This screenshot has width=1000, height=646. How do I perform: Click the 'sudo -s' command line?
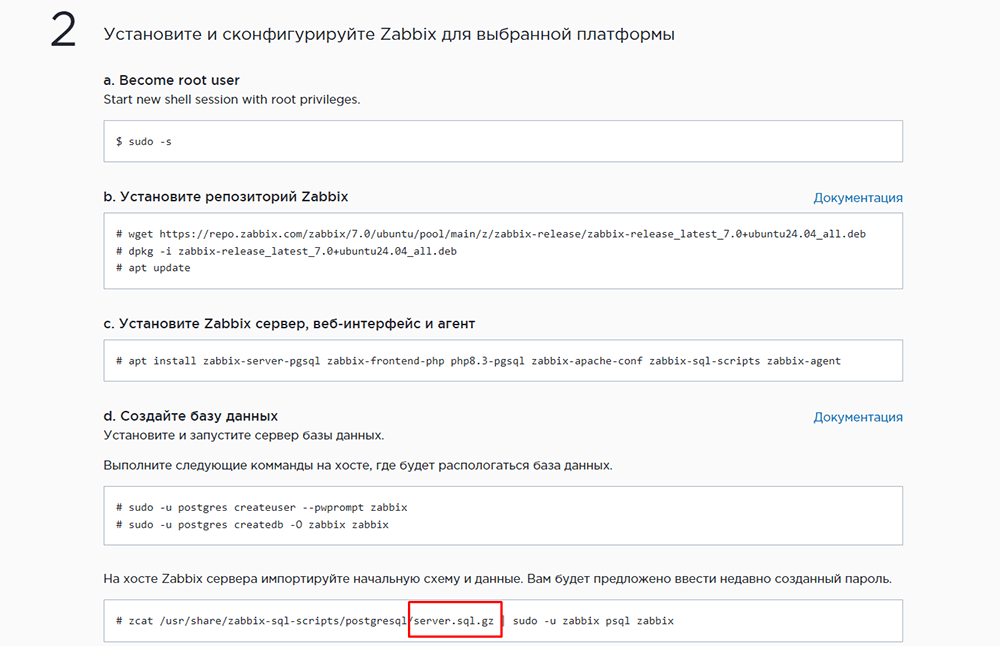143,142
